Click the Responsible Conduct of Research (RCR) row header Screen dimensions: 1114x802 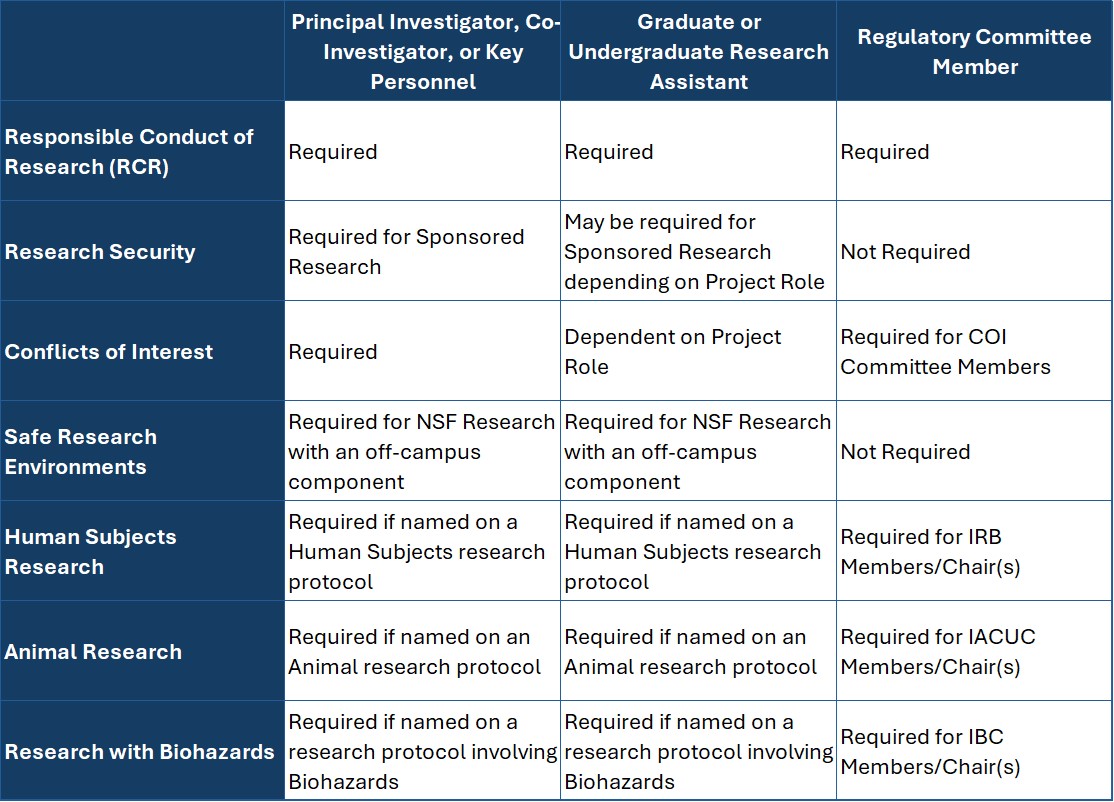tap(130, 152)
